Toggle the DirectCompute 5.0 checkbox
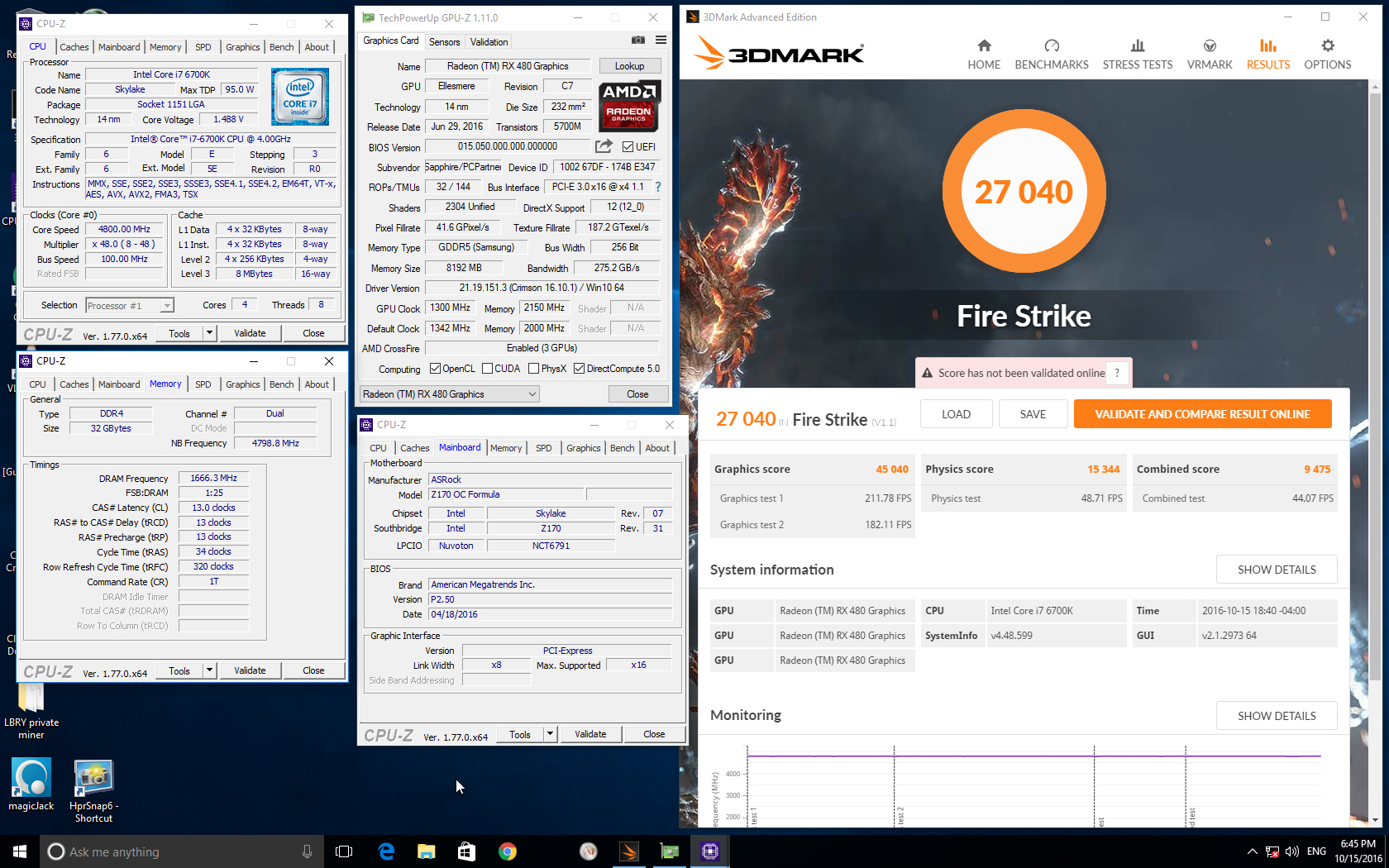 click(580, 369)
